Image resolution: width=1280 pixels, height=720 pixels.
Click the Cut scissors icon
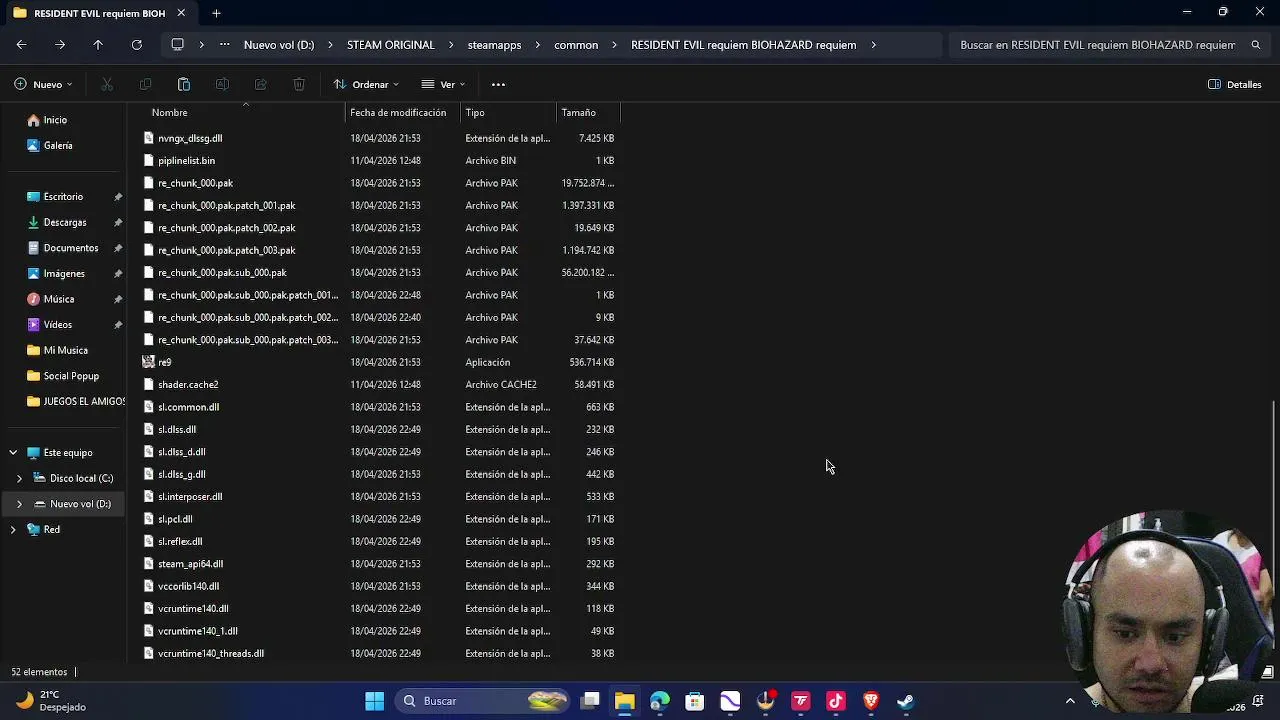tap(107, 84)
